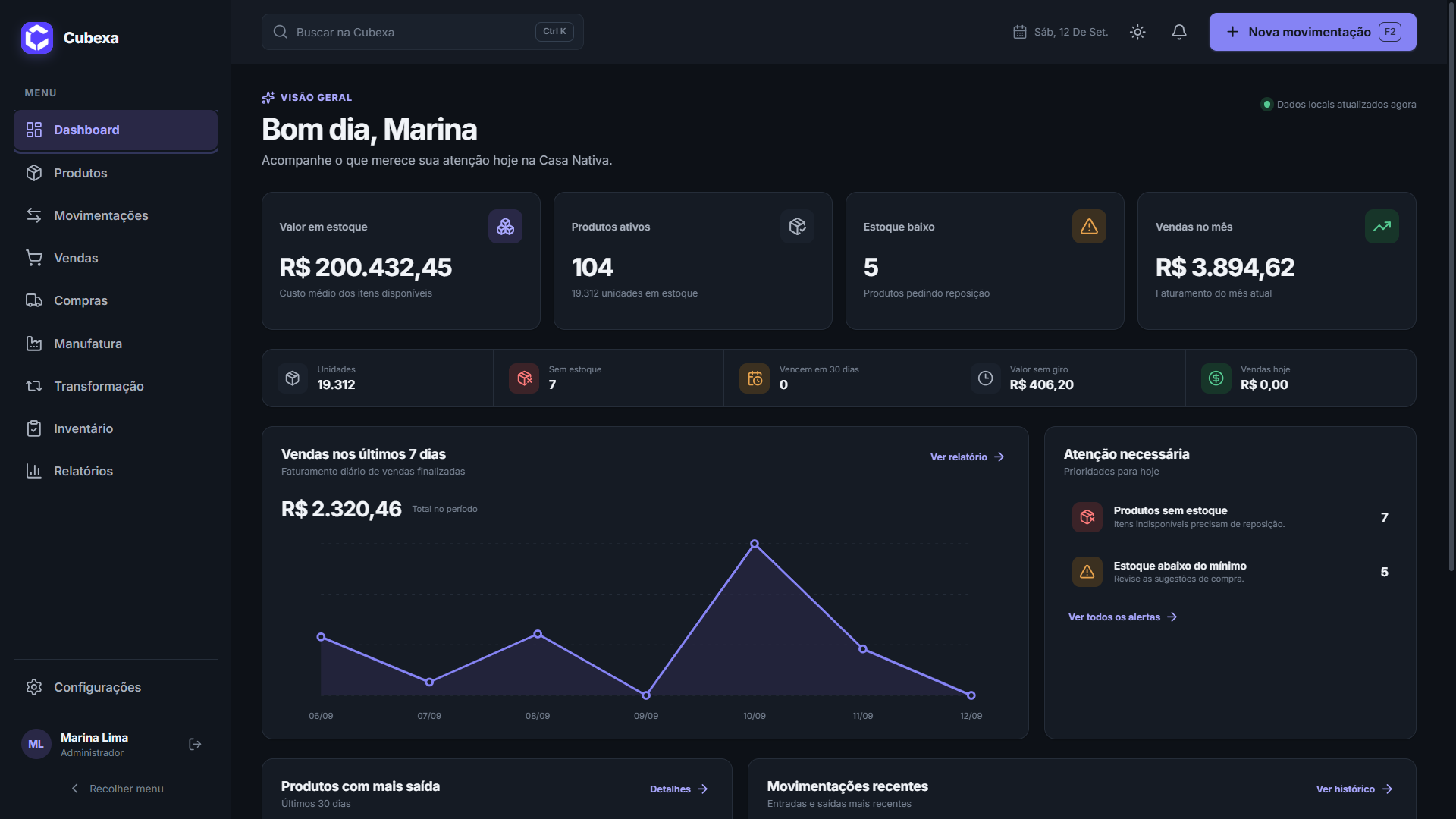Open Configurações settings
Screen dimensions: 1456x819
[115, 687]
